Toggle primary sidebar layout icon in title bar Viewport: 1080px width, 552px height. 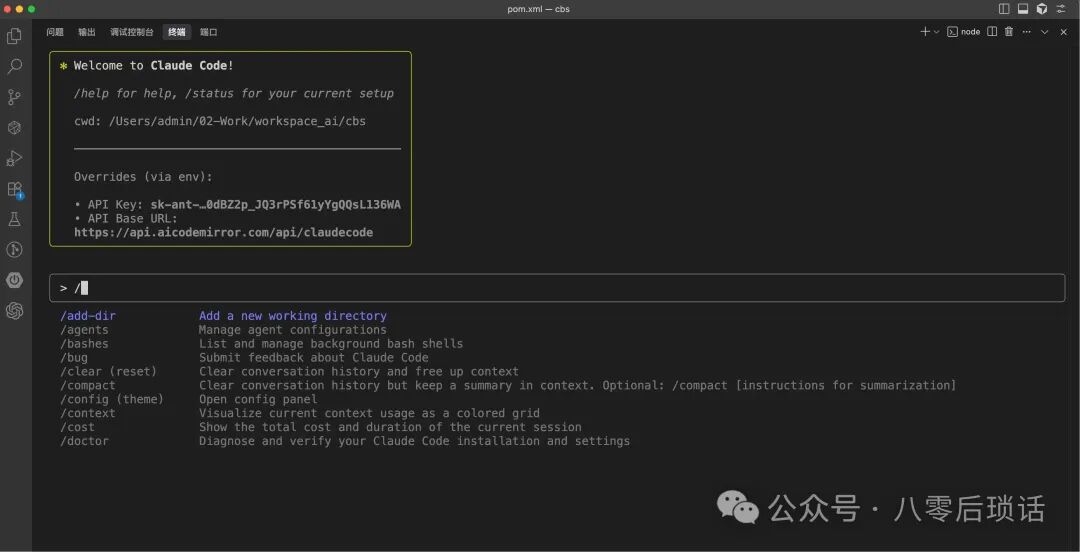click(x=1004, y=9)
